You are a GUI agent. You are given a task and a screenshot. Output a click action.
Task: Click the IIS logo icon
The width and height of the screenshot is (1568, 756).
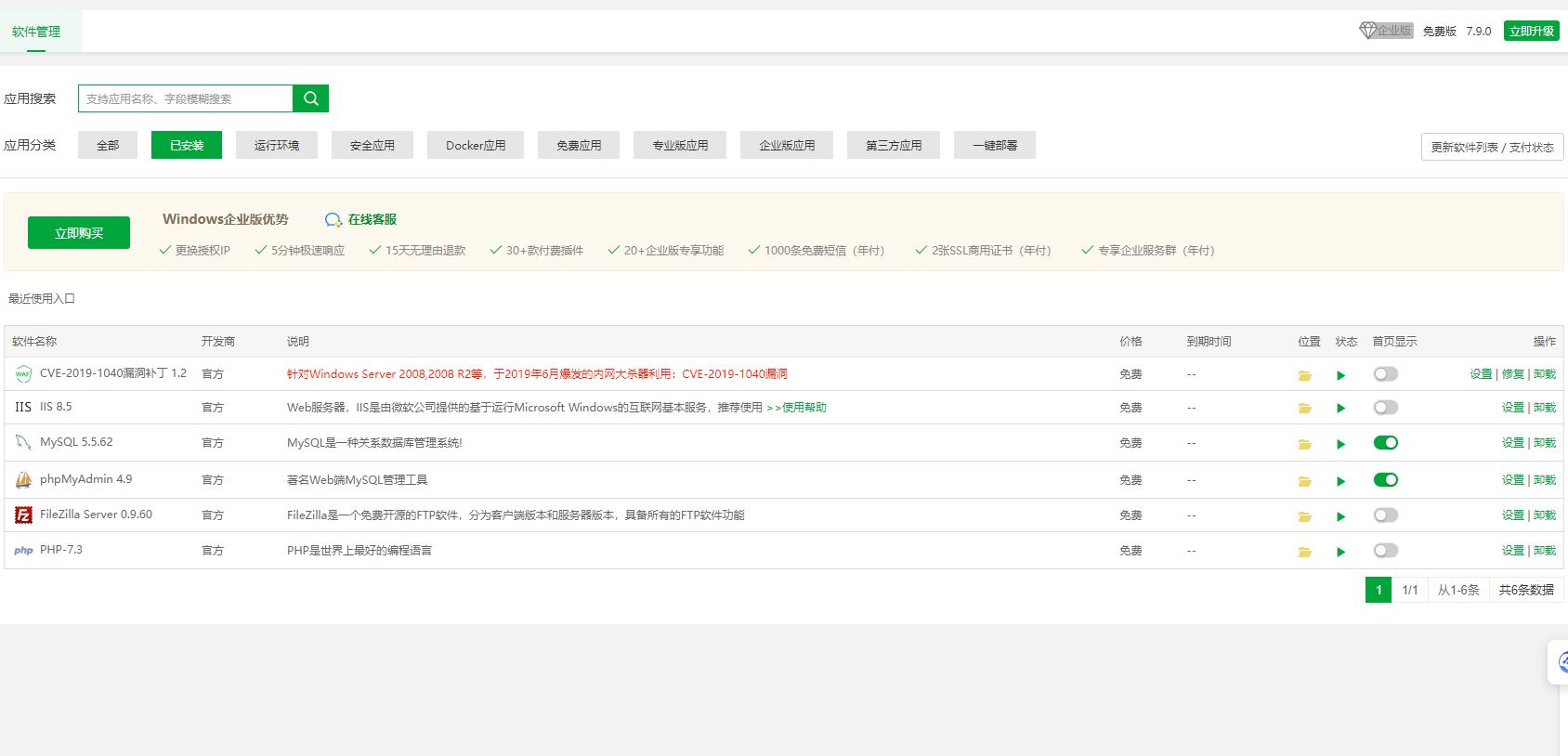23,407
